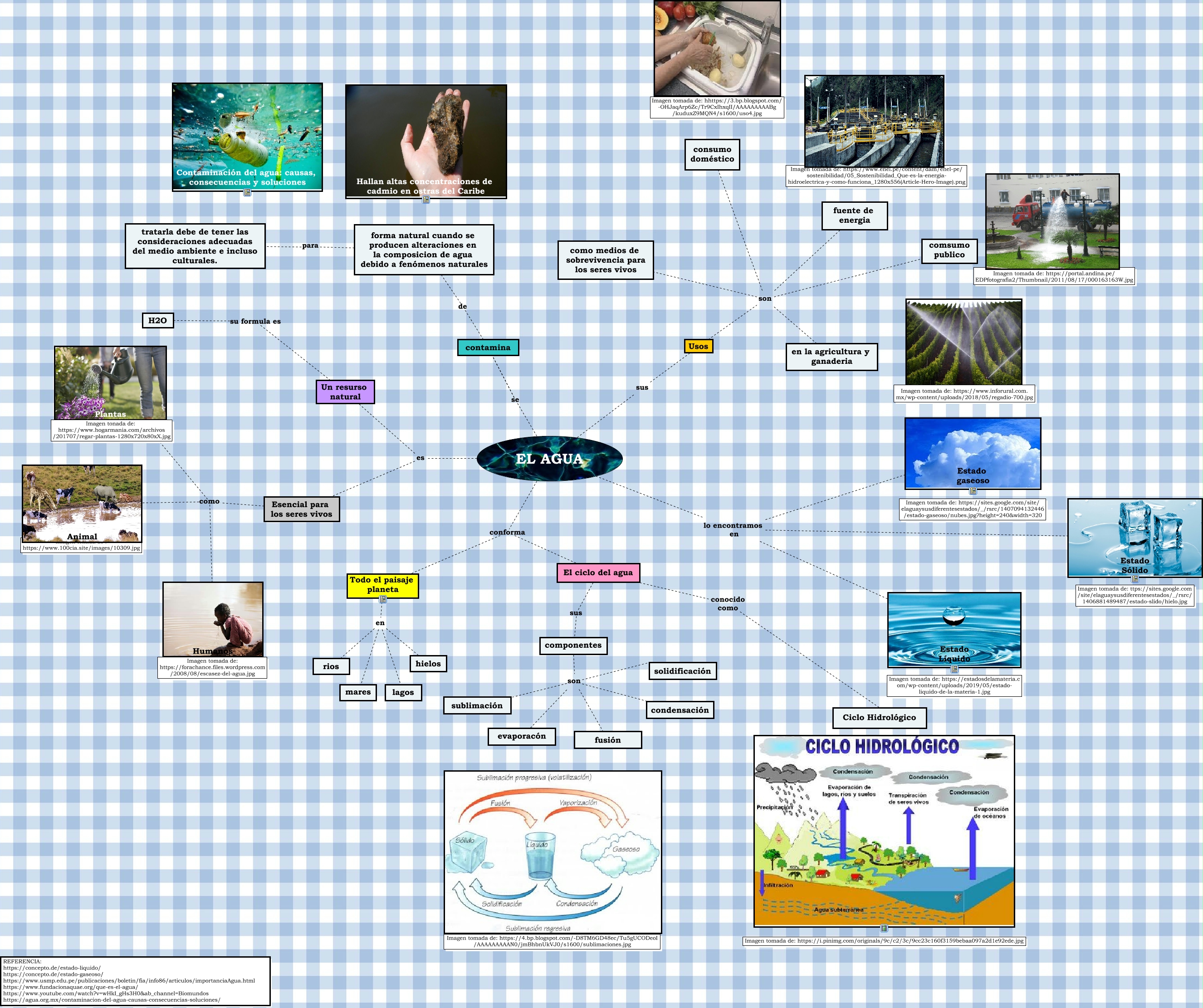Click the Humanos drinking water image
1203x1008 pixels.
(213, 619)
